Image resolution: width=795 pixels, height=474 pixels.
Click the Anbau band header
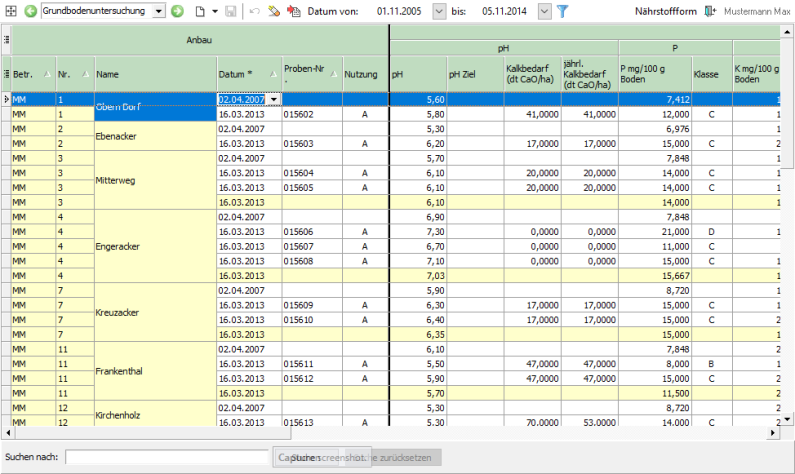198,39
